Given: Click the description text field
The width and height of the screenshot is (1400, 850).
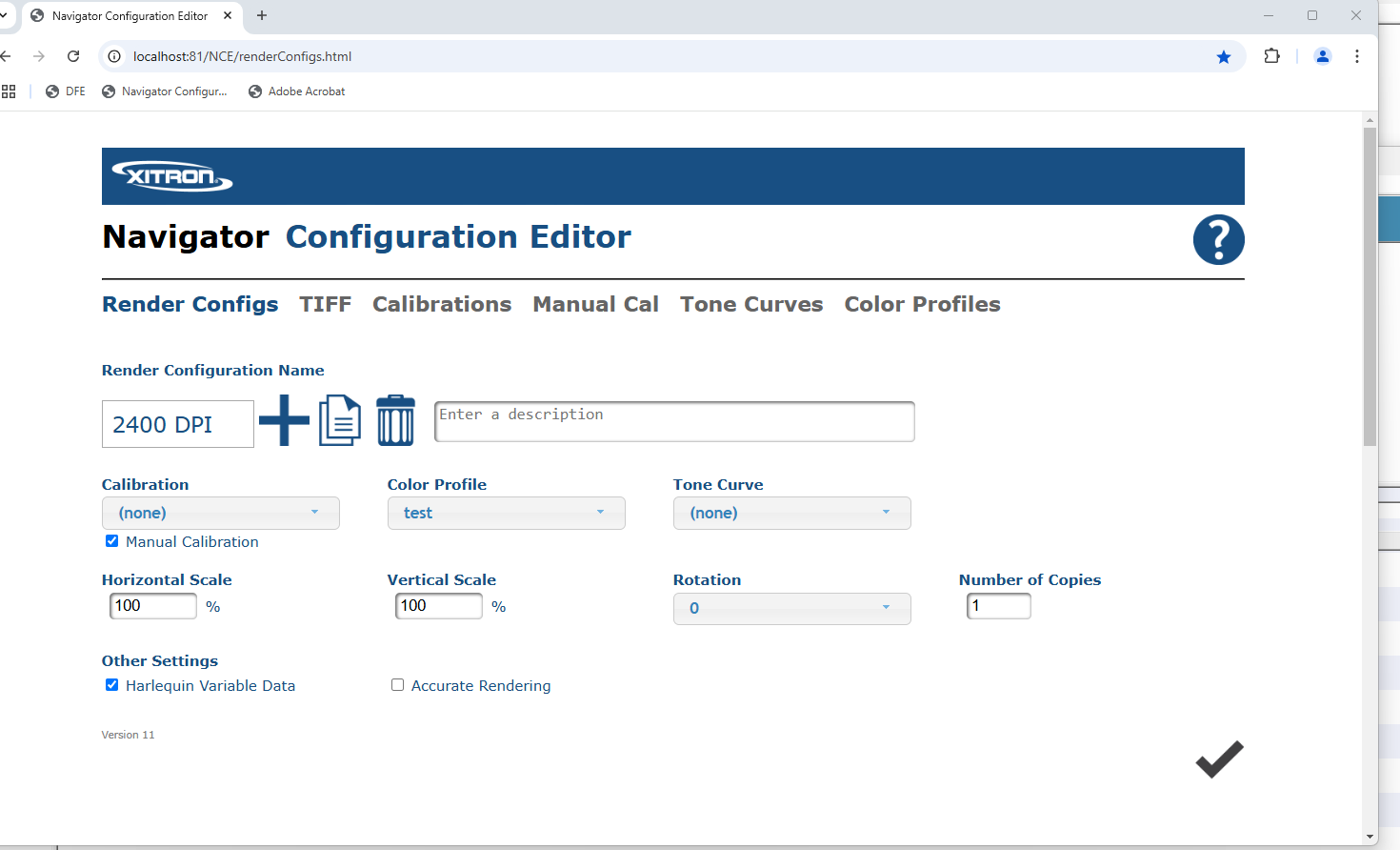Looking at the screenshot, I should point(674,421).
